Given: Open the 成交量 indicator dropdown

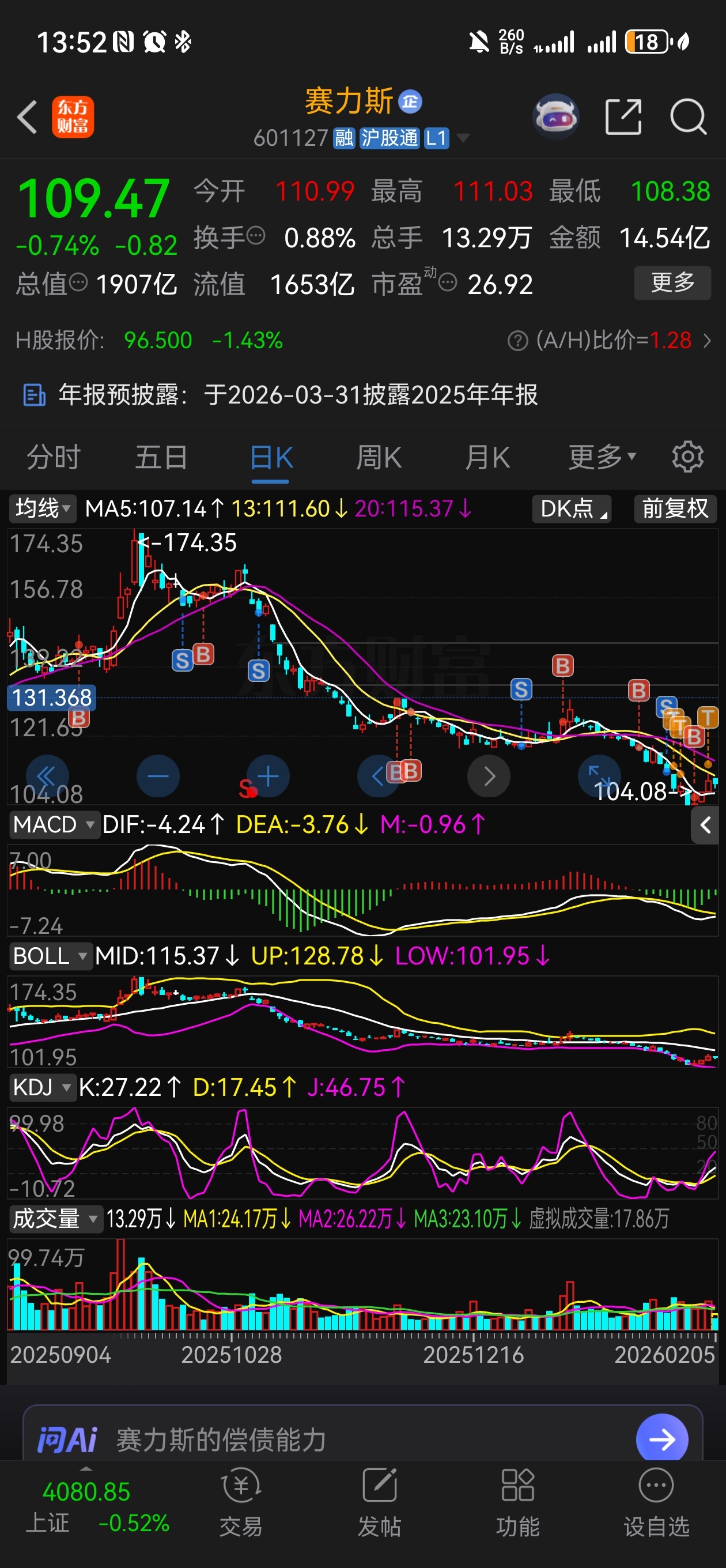Looking at the screenshot, I should point(55,1219).
